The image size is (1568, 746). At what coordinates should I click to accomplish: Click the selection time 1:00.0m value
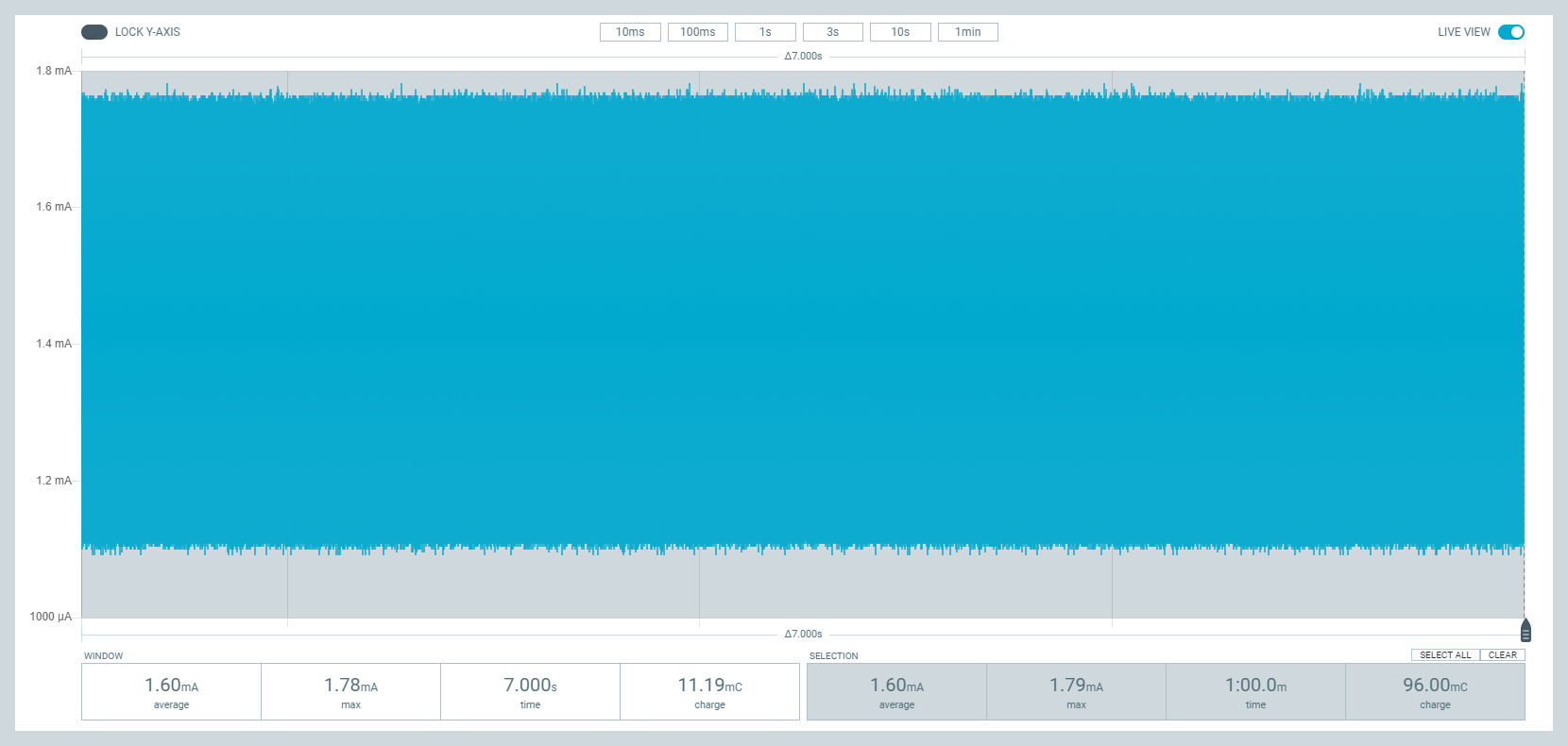point(1255,686)
